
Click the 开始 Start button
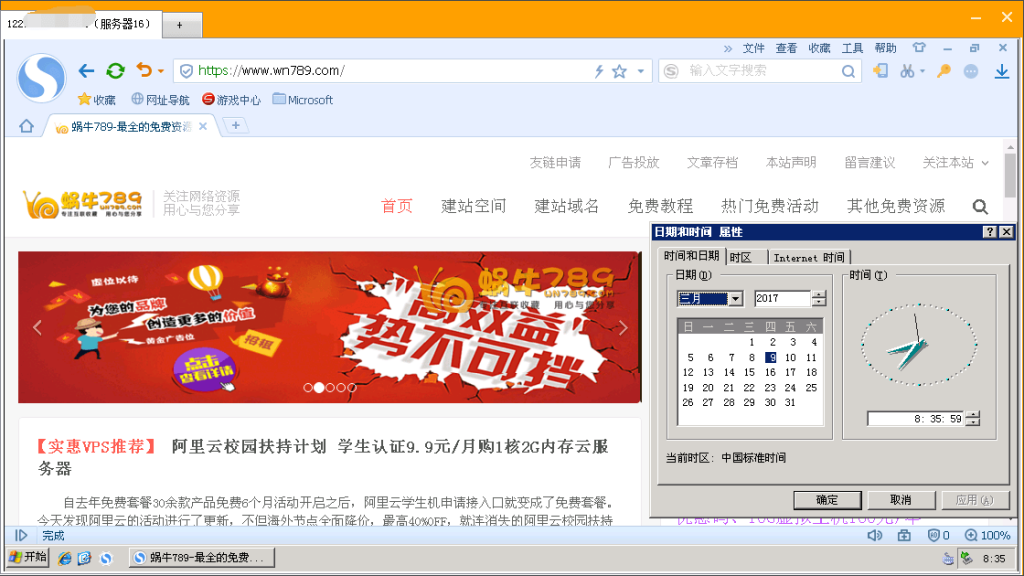pos(28,557)
